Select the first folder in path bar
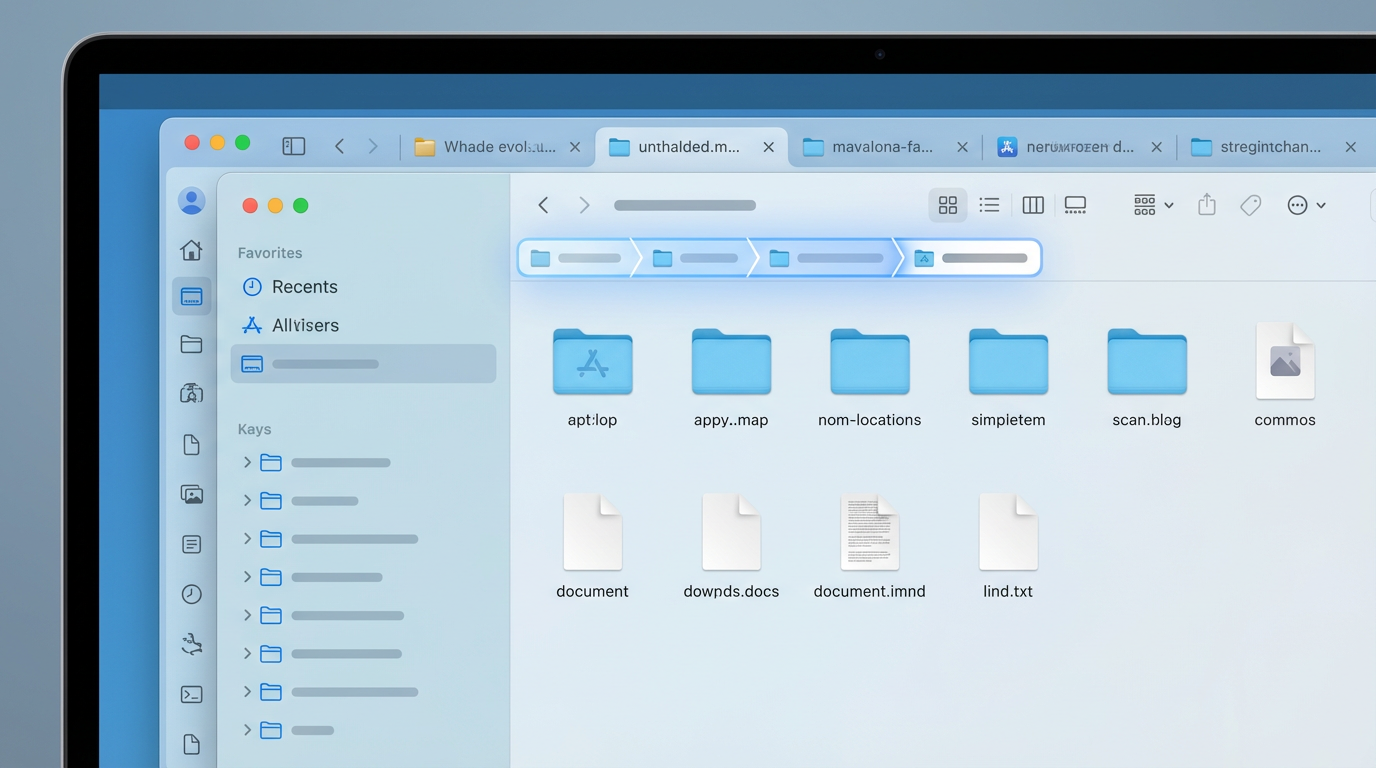This screenshot has width=1376, height=768. (x=576, y=258)
